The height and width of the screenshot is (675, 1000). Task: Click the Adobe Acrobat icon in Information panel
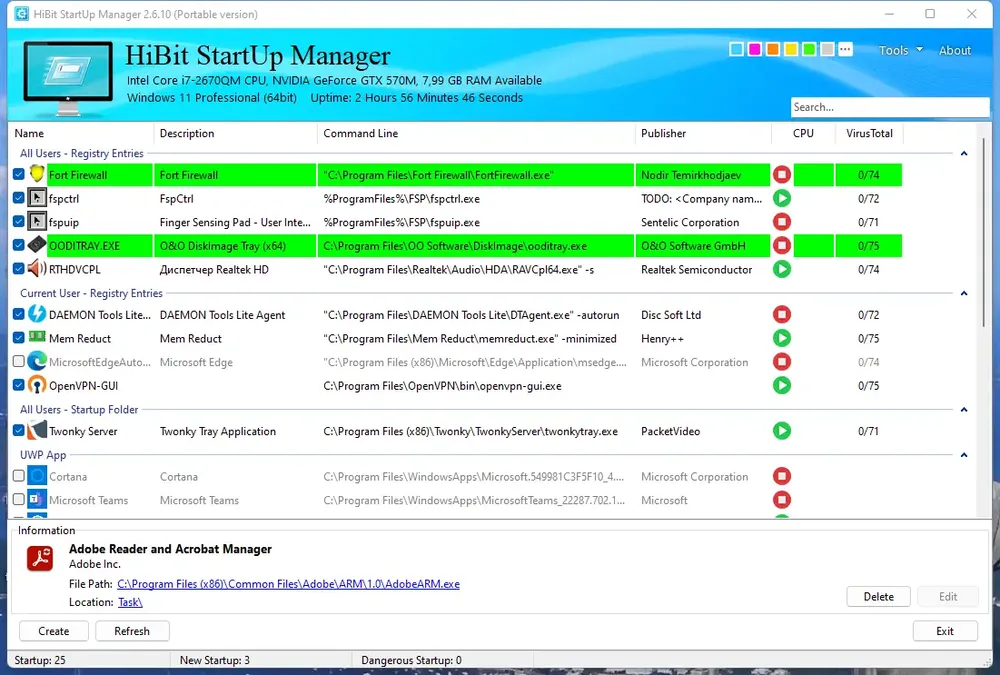[x=40, y=558]
